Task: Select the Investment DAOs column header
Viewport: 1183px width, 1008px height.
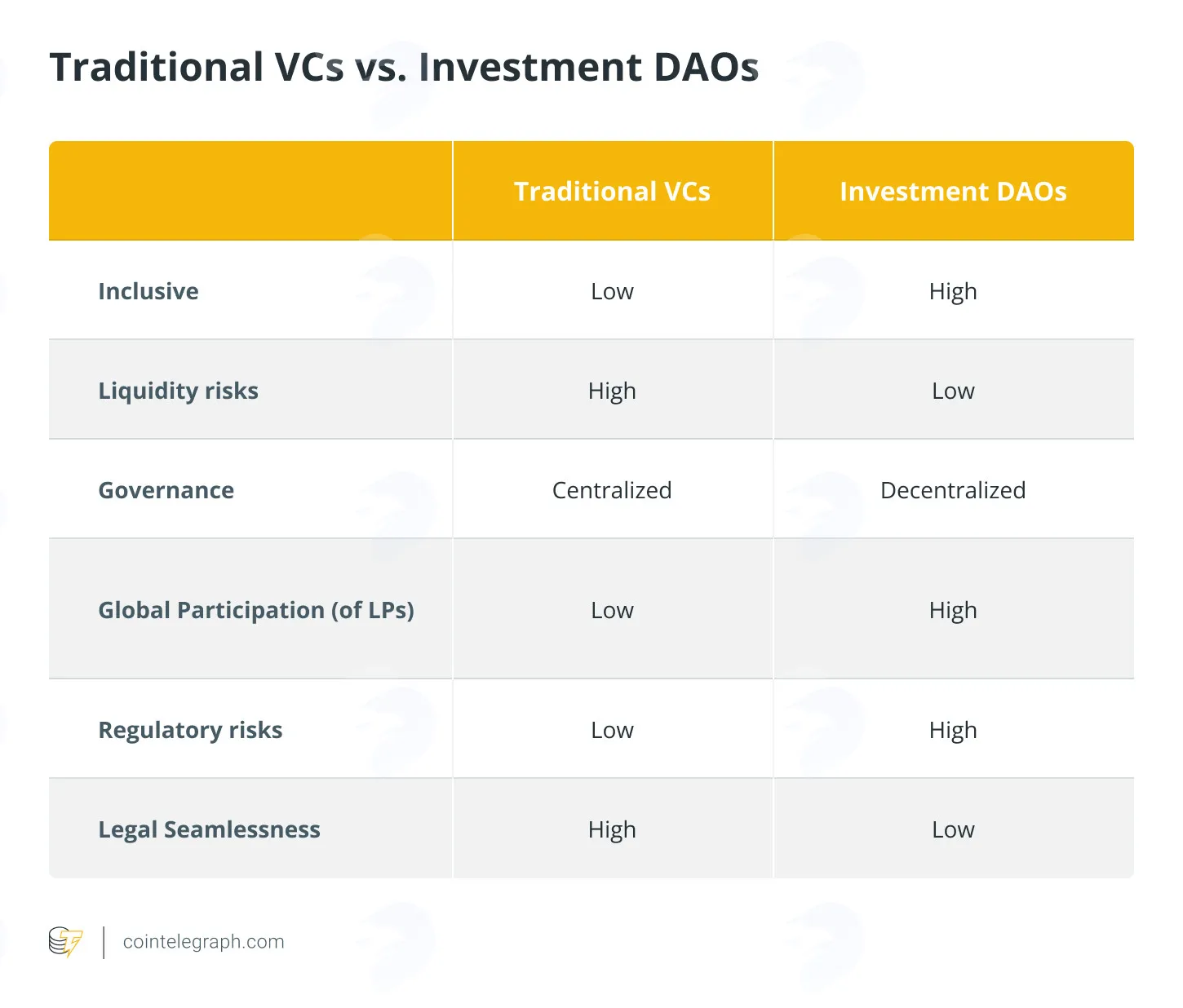Action: point(953,191)
